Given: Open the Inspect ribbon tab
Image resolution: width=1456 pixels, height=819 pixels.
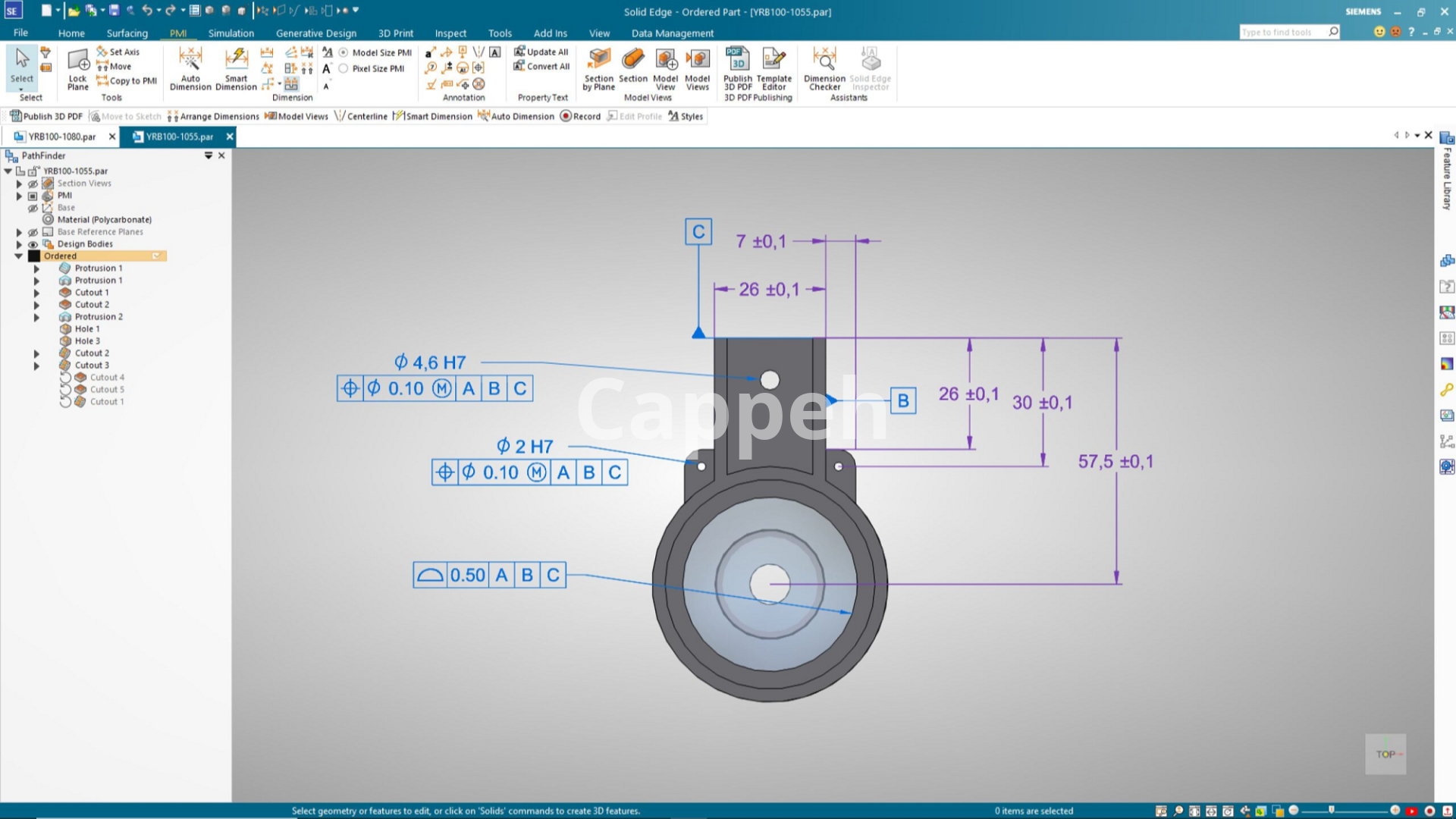Looking at the screenshot, I should tap(450, 33).
